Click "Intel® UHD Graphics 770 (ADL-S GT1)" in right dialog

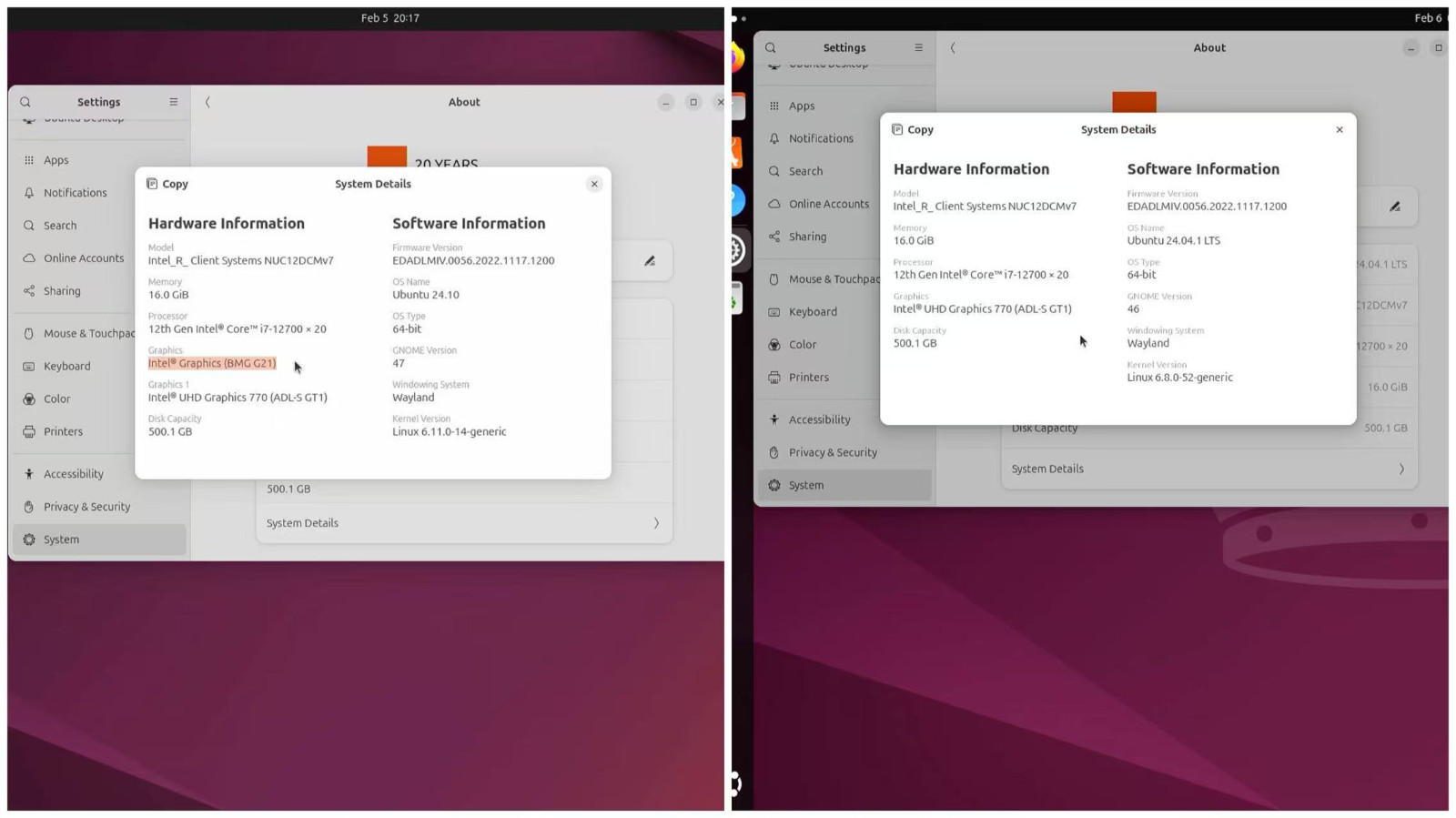coord(983,308)
